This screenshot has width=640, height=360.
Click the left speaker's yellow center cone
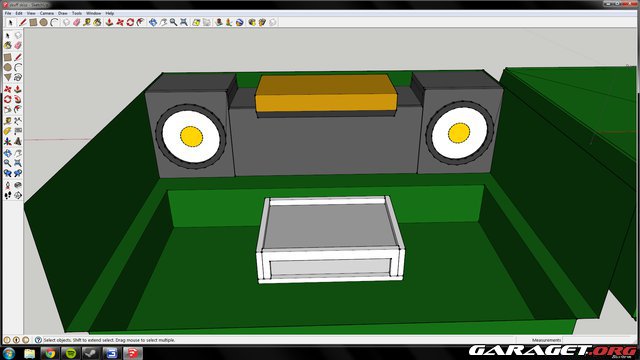(191, 136)
